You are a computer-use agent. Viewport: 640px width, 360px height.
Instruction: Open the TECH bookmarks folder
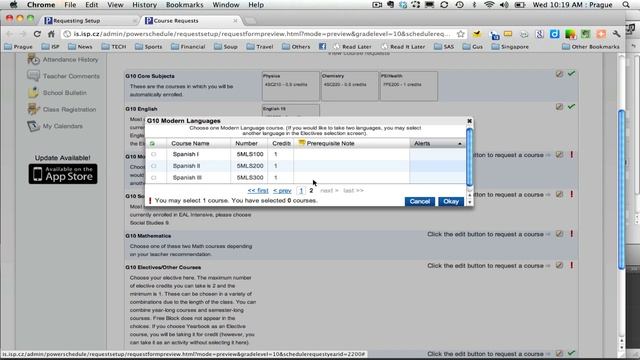(x=114, y=47)
